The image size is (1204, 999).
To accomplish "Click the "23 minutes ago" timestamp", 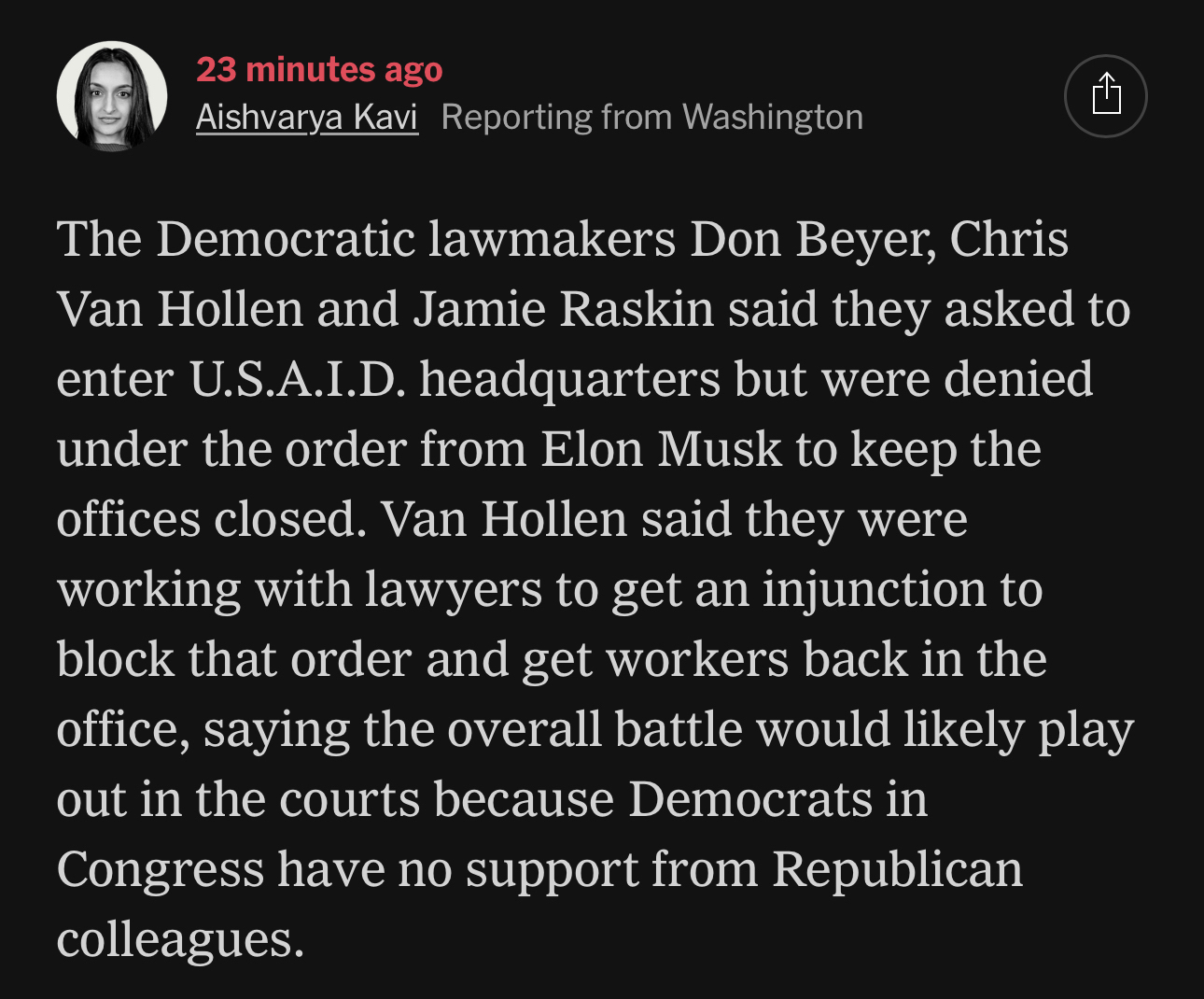I will [319, 69].
